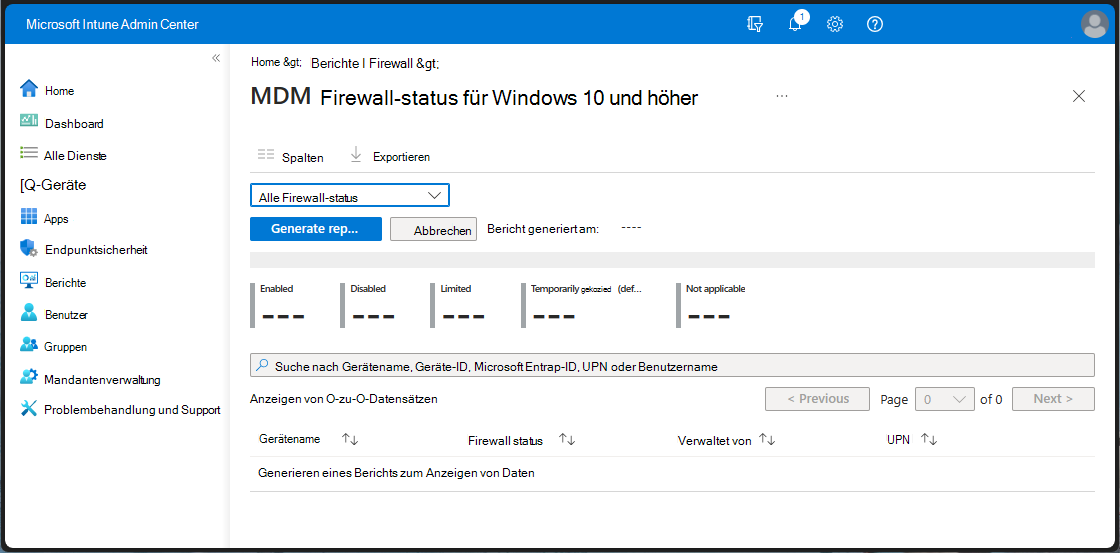Select Problembehandlung und Support label

[x=131, y=410]
